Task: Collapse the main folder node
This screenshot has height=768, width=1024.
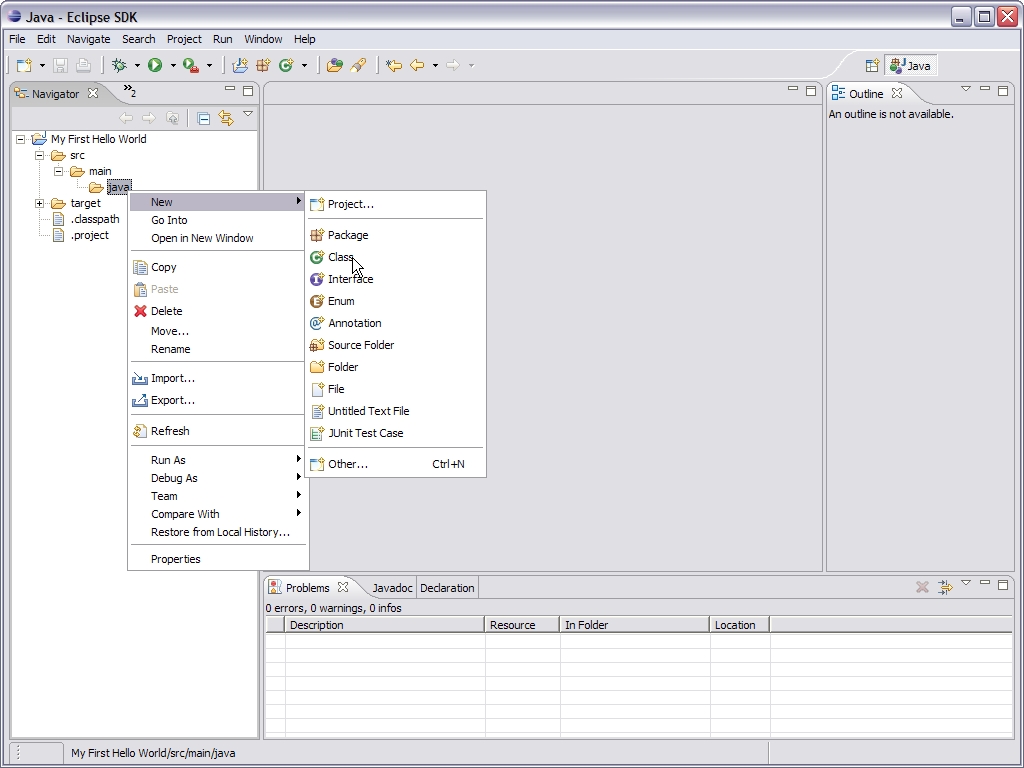Action: [x=58, y=171]
